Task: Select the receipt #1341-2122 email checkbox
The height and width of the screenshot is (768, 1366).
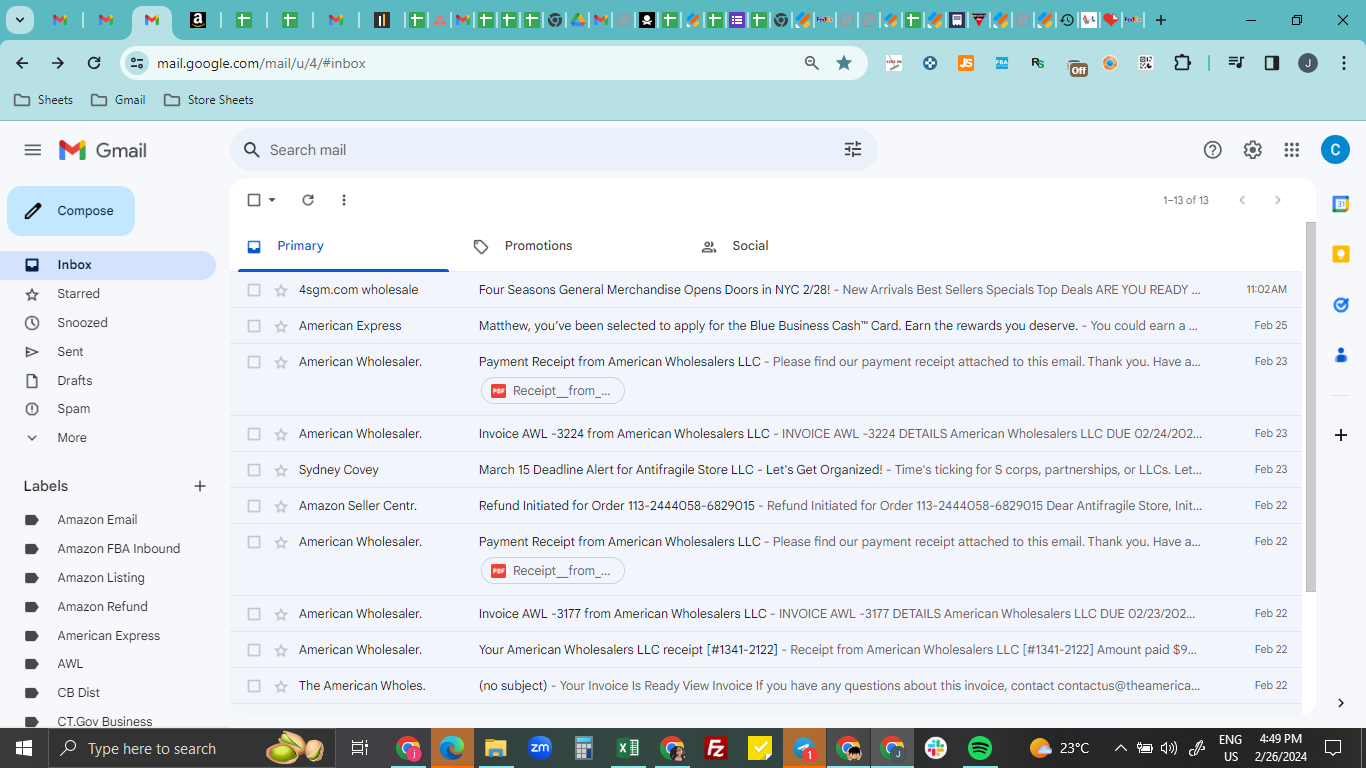Action: point(254,650)
